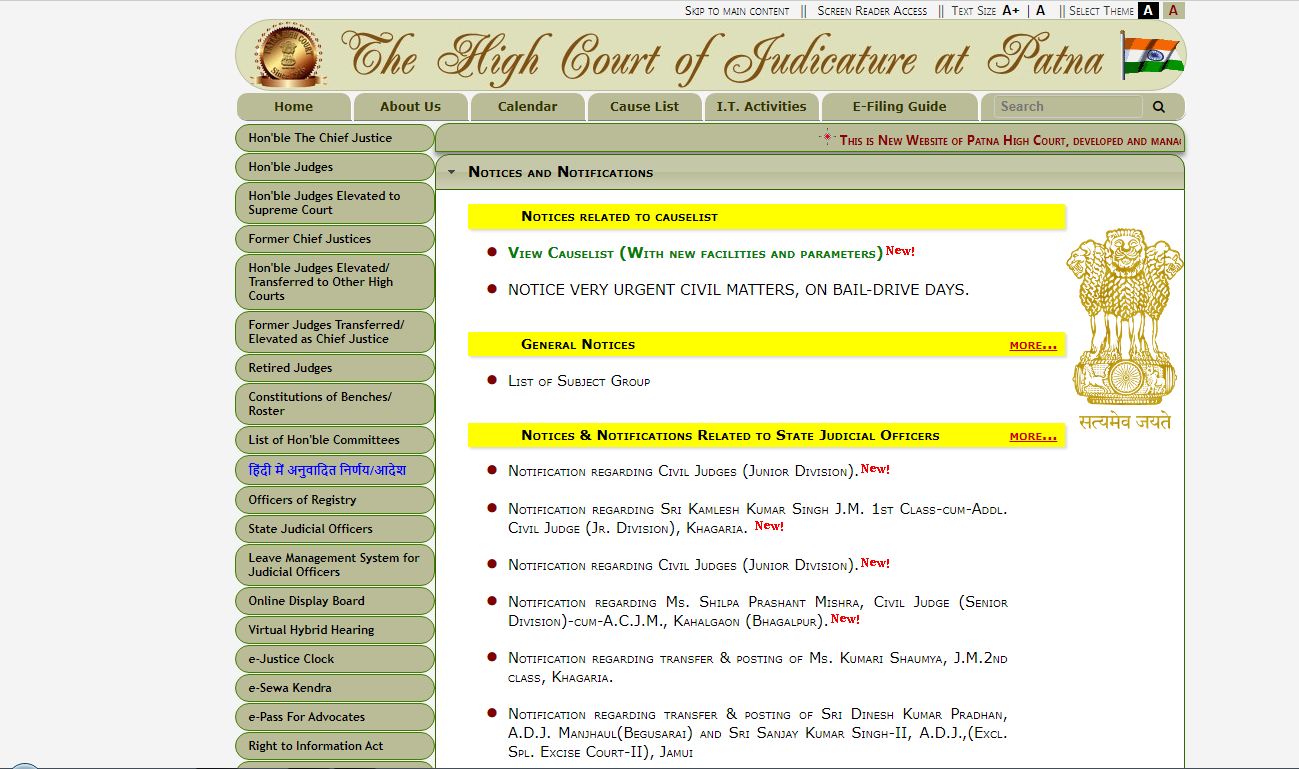Open Leave Management System for Judicial Officers
The height and width of the screenshot is (769, 1299).
[x=335, y=565]
